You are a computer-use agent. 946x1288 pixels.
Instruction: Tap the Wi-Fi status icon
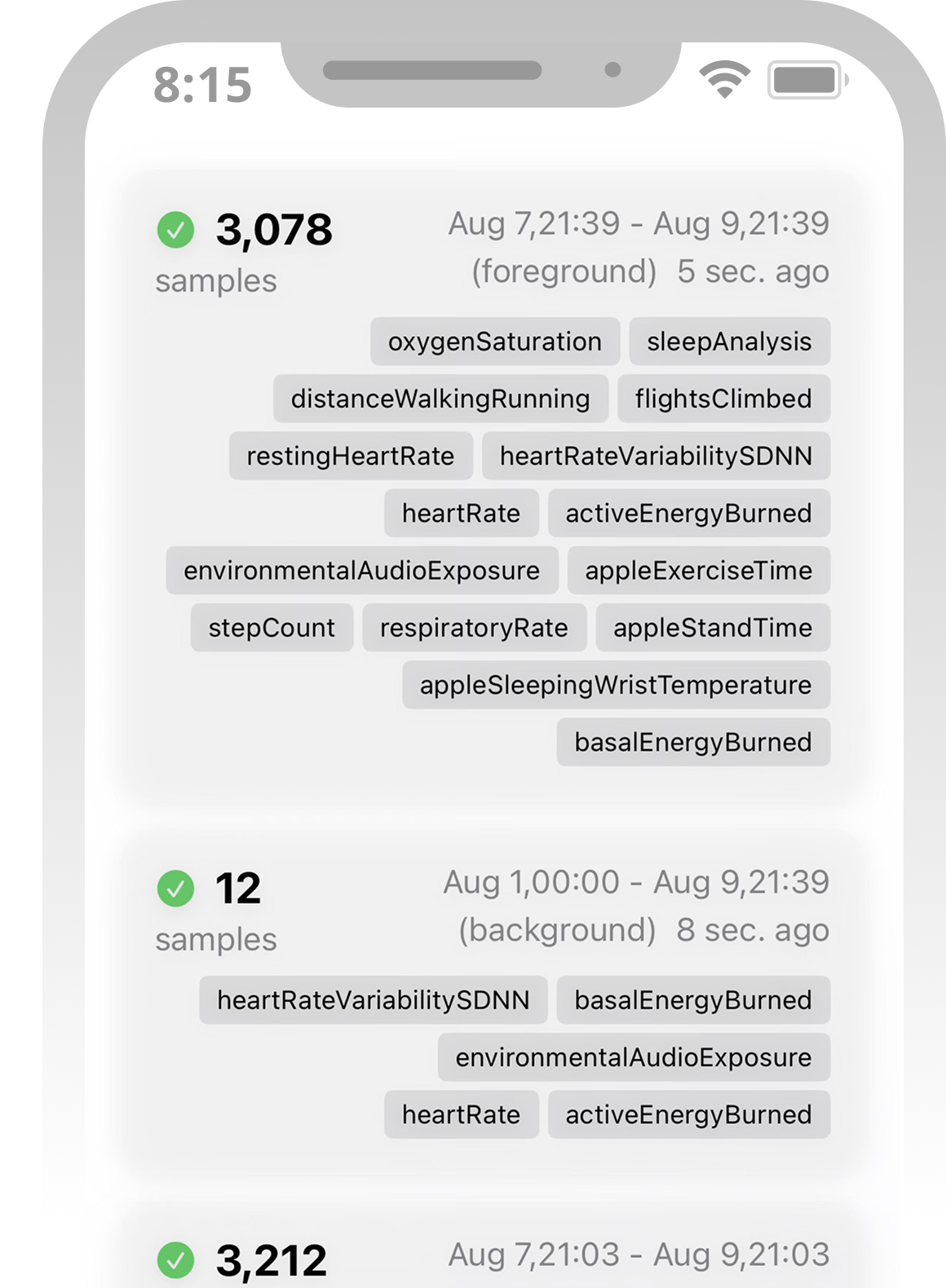(724, 80)
